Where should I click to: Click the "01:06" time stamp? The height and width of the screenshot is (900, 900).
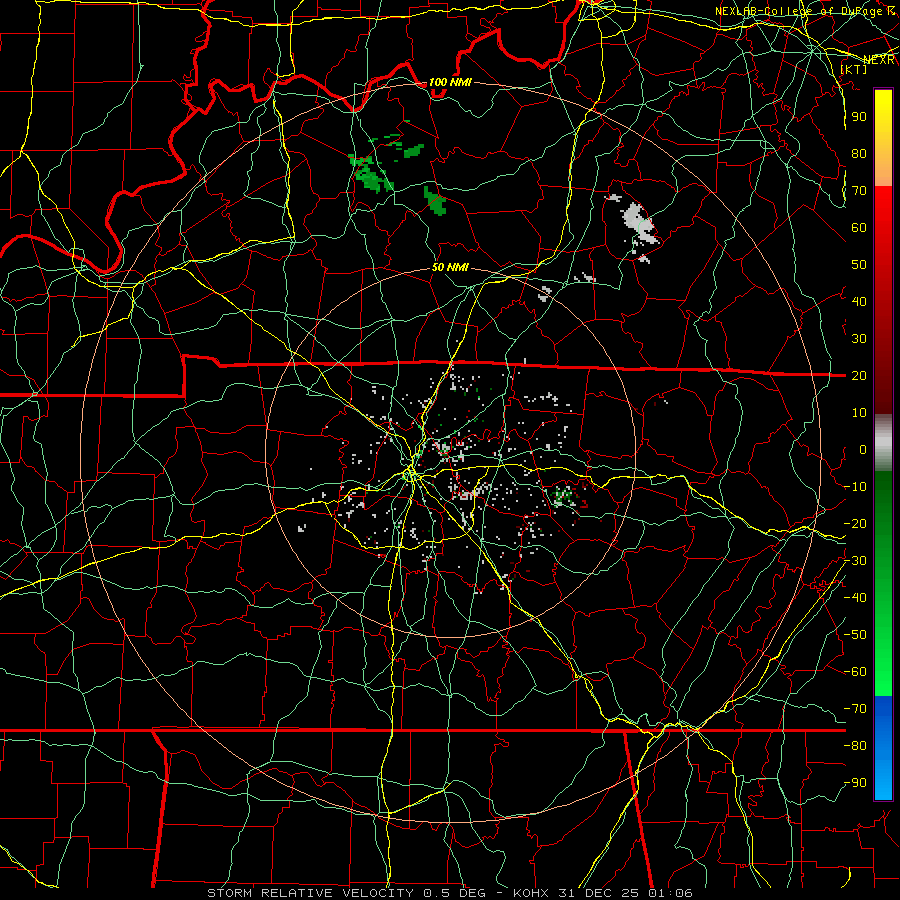[x=670, y=893]
